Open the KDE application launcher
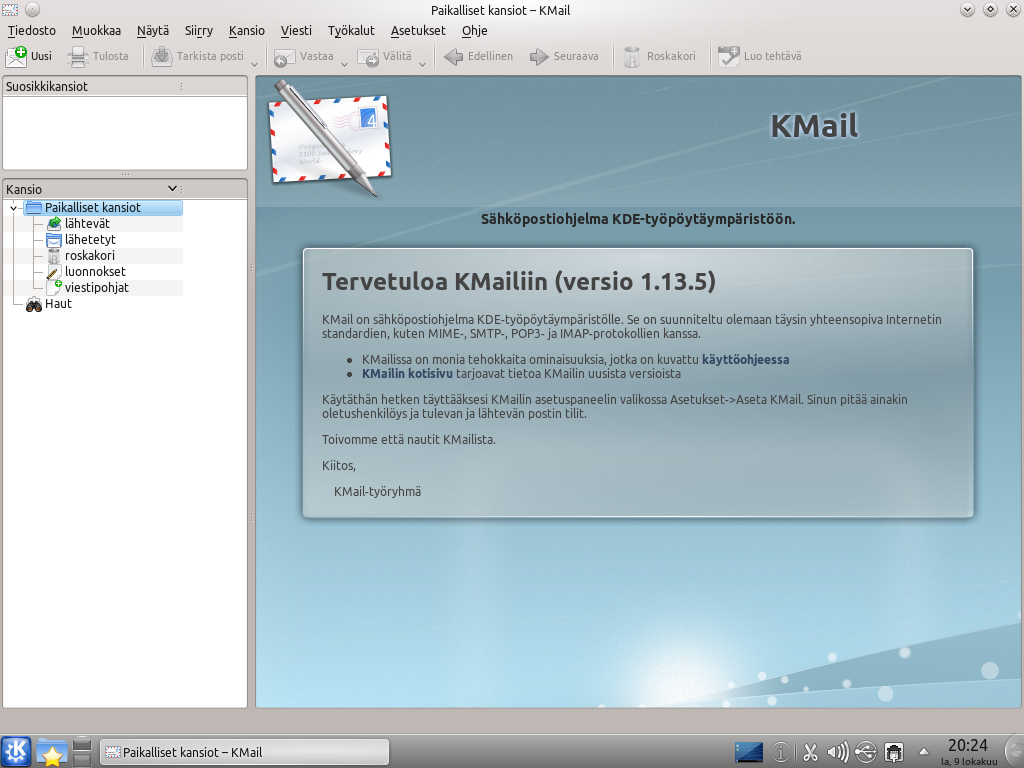This screenshot has height=768, width=1024. point(16,751)
